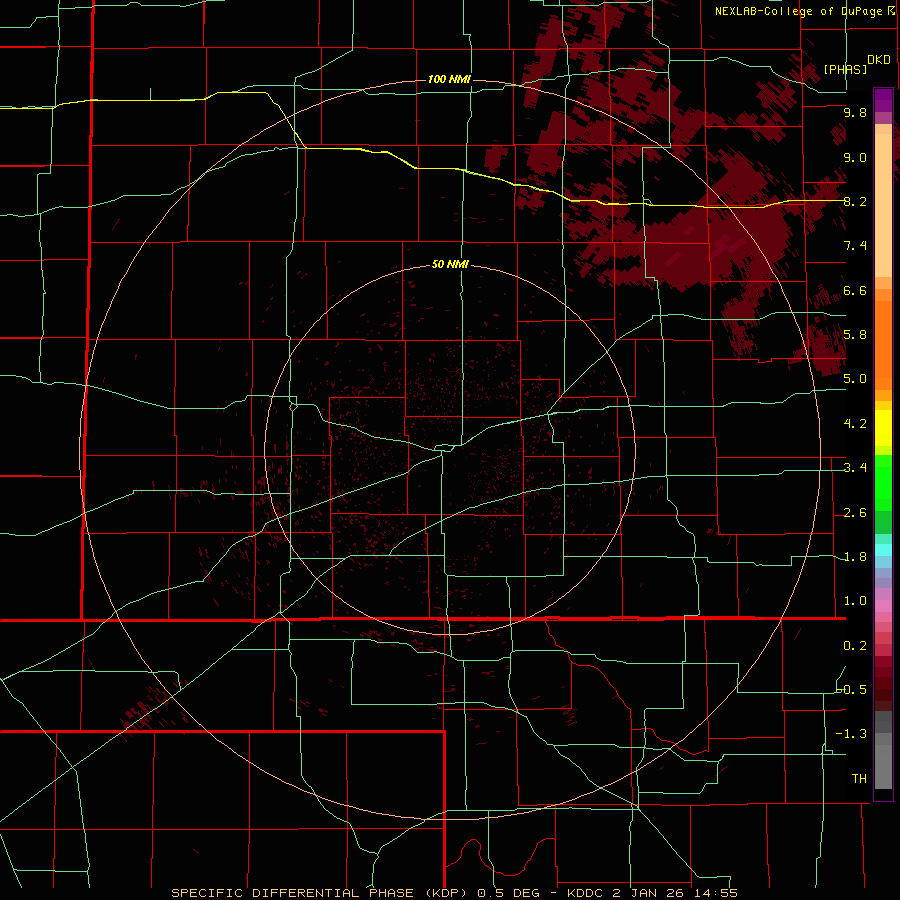The image size is (900, 900).
Task: Click the -1.3 scale label
Action: (x=852, y=734)
